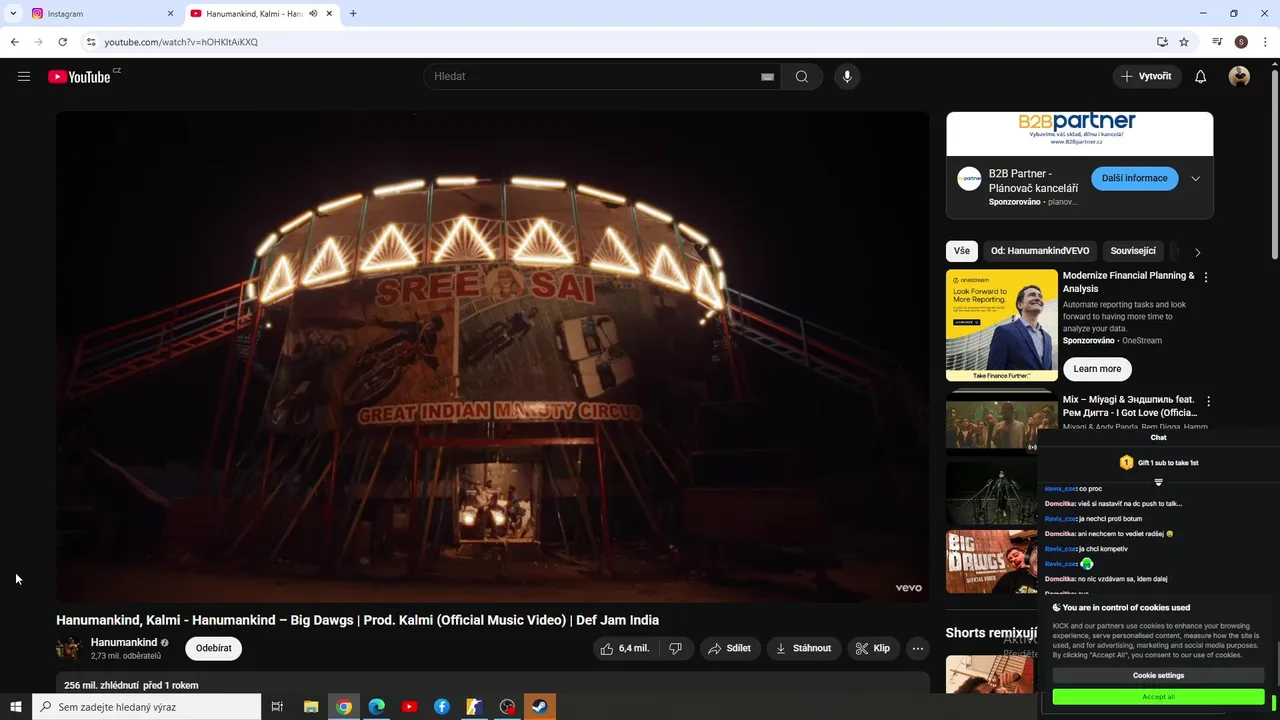The height and width of the screenshot is (720, 1280).
Task: Reload the current page
Action: point(62,42)
